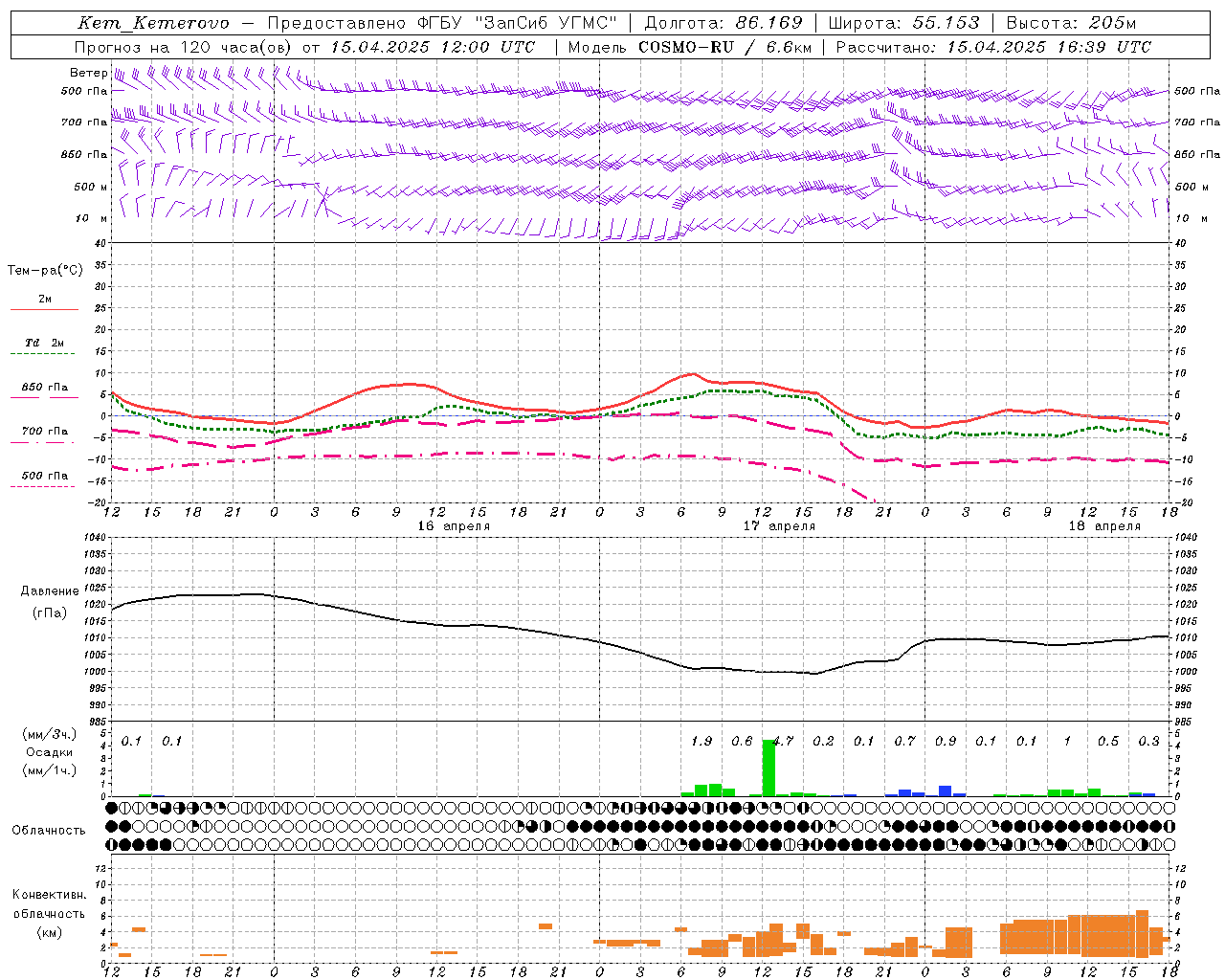The height and width of the screenshot is (980, 1225).
Task: Click the dash-dot line sample under legend '500 гПа'
Action: [x=43, y=487]
